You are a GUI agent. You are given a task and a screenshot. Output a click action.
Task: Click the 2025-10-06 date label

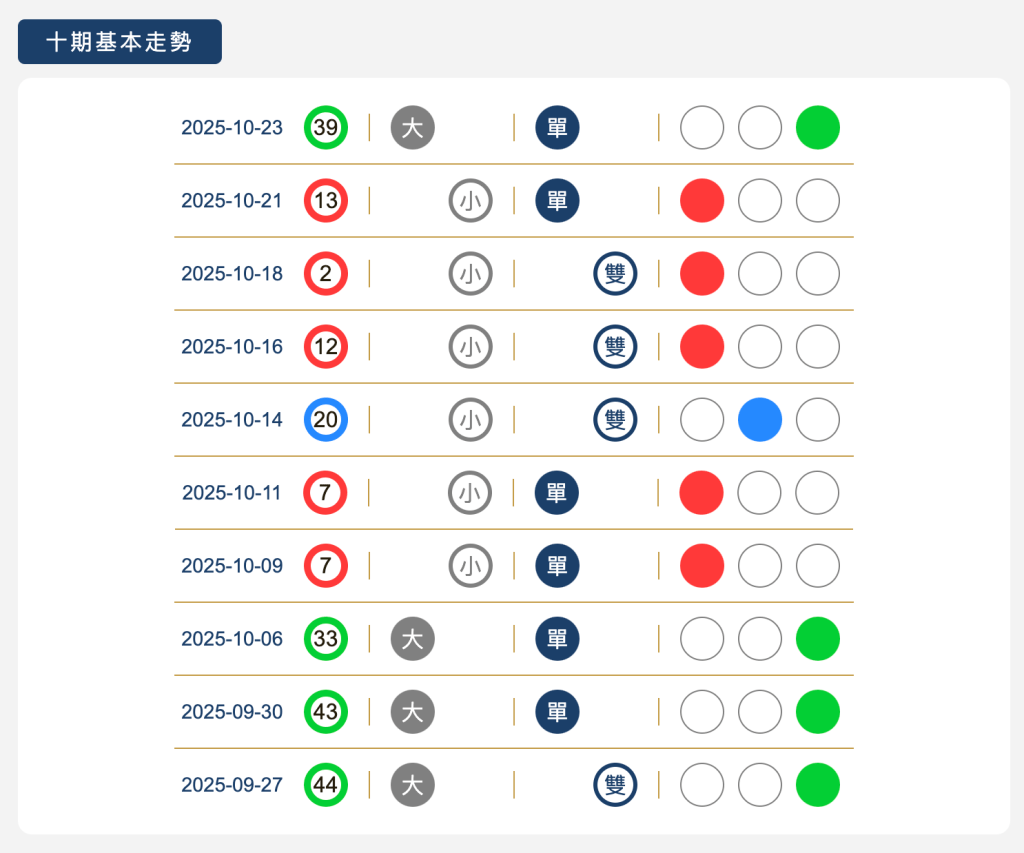pos(232,639)
